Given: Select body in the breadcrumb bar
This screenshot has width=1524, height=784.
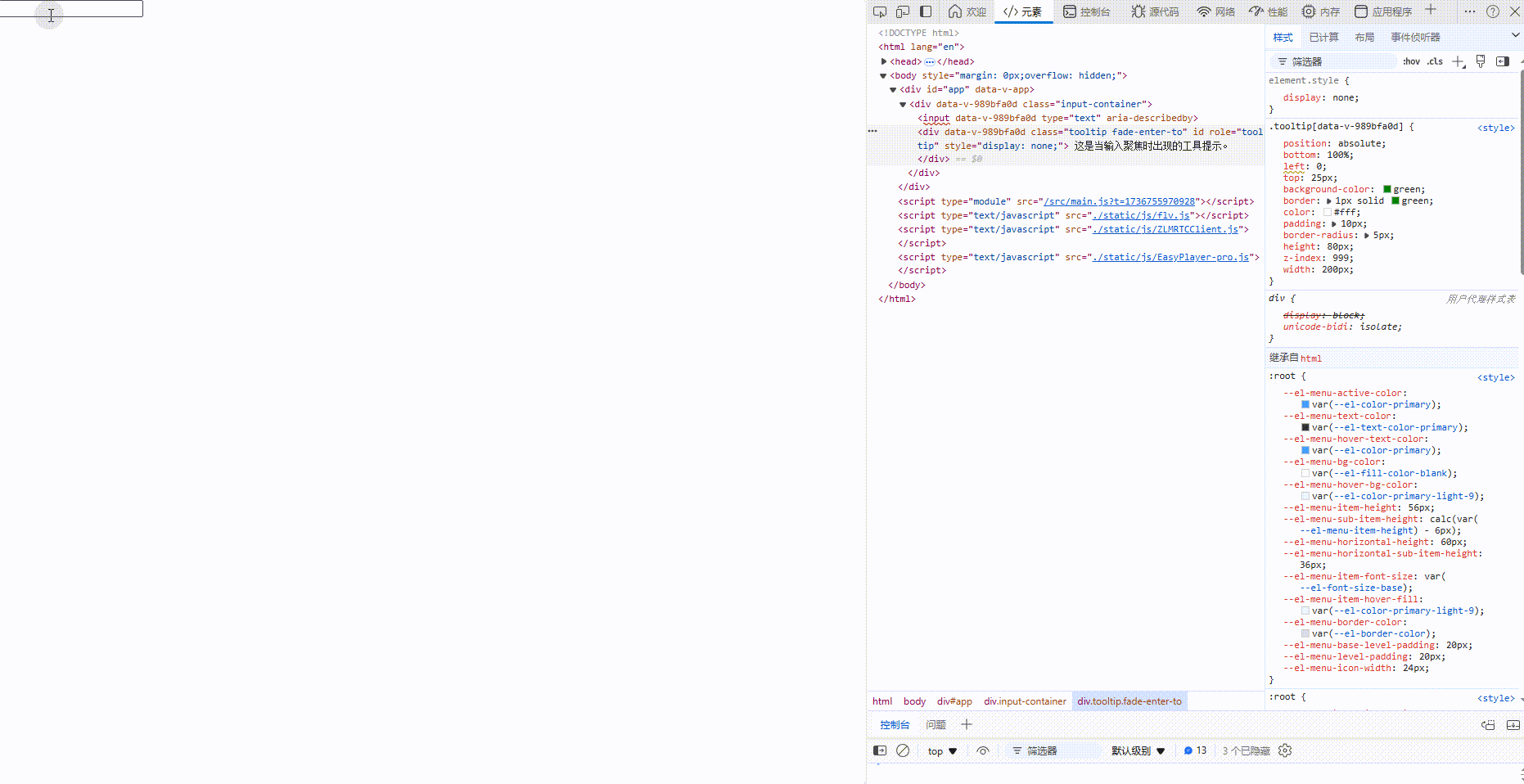Looking at the screenshot, I should (914, 701).
